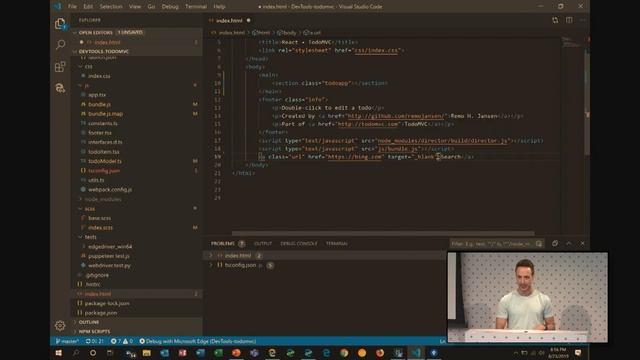The width and height of the screenshot is (640, 360).
Task: Open Cortana from the taskbar
Action: pyautogui.click(x=93, y=353)
